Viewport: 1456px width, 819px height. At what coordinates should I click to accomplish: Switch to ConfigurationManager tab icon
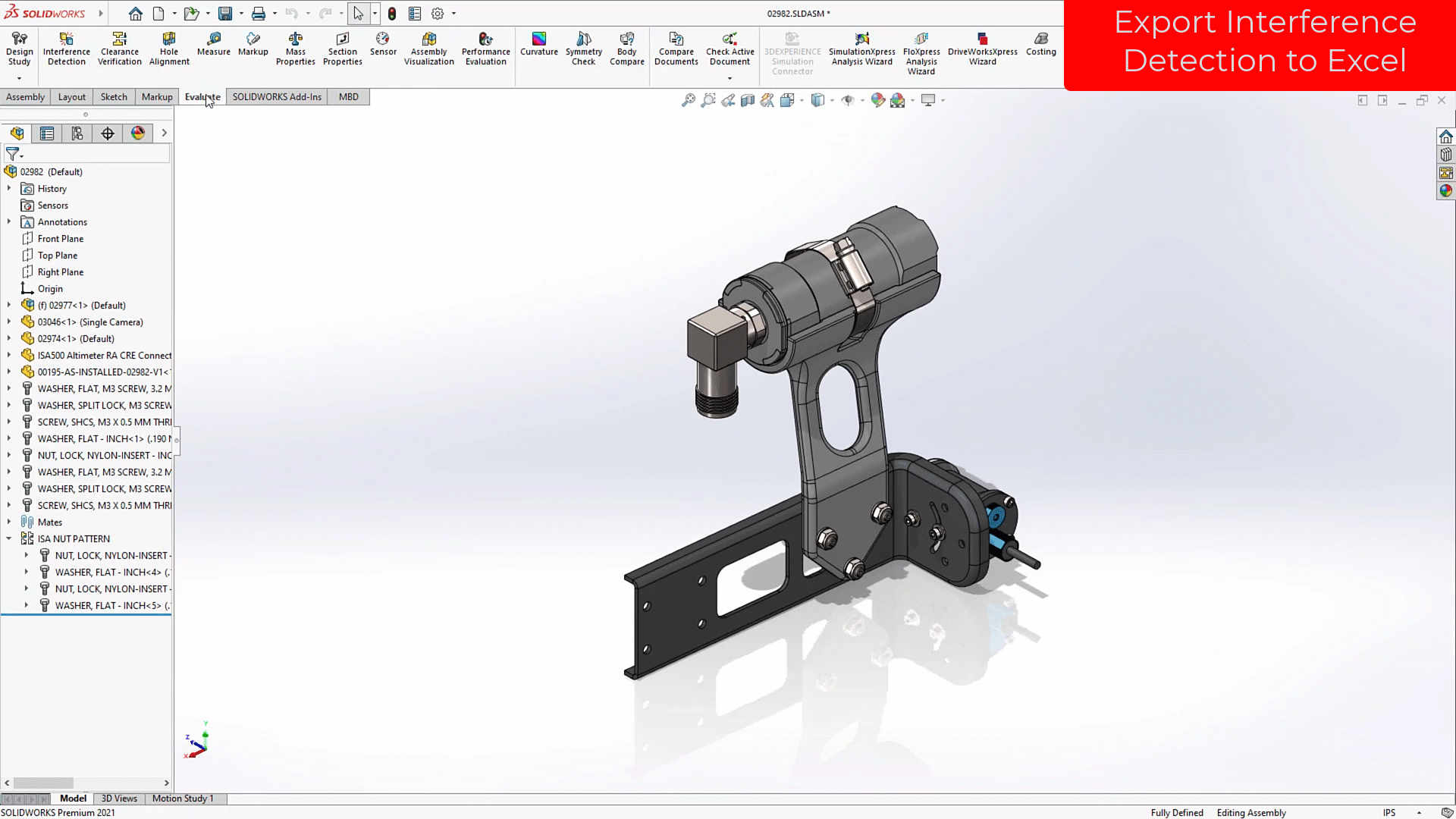77,133
